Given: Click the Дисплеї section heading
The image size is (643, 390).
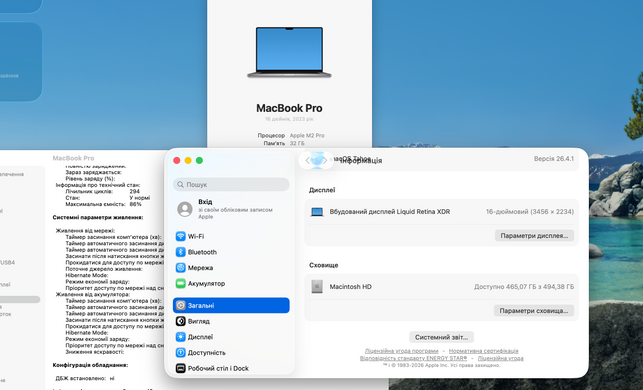Looking at the screenshot, I should [x=322, y=190].
